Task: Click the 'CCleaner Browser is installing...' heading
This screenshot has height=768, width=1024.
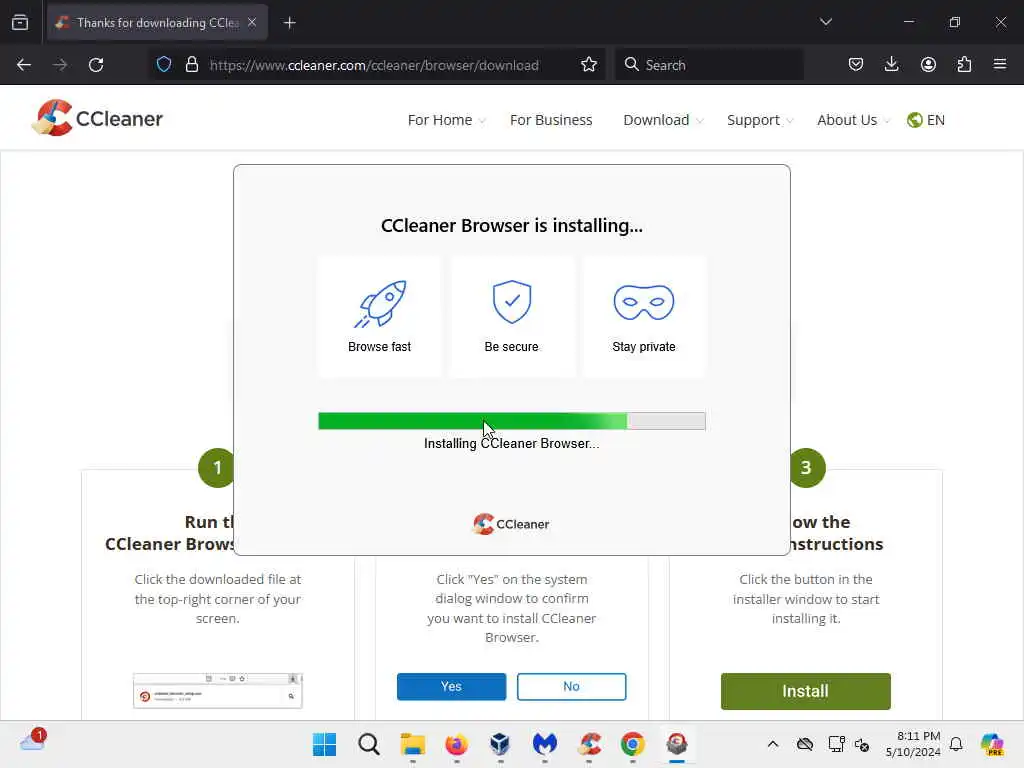Action: tap(512, 225)
